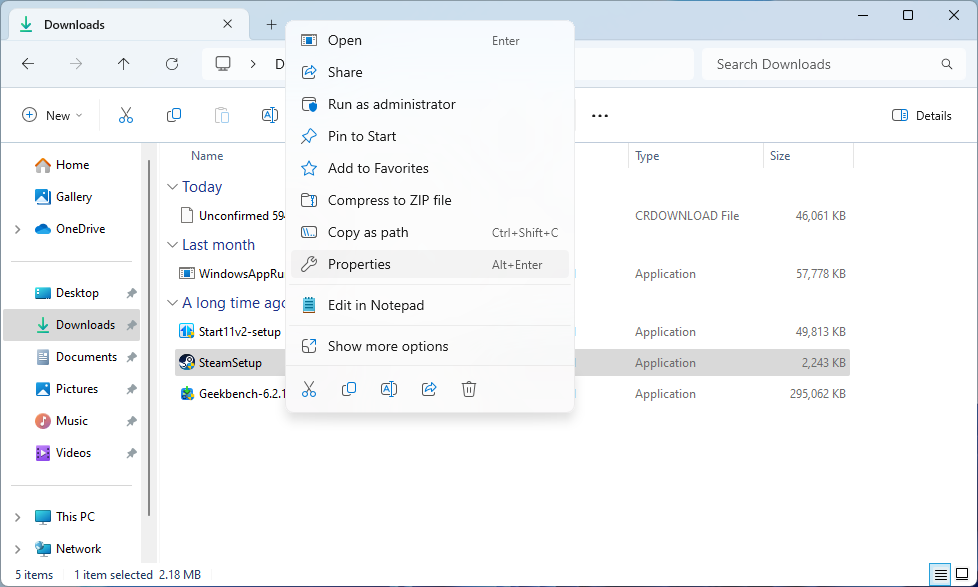Select the Start11v2-setup file
Screen dimensions: 978x587
[230, 332]
